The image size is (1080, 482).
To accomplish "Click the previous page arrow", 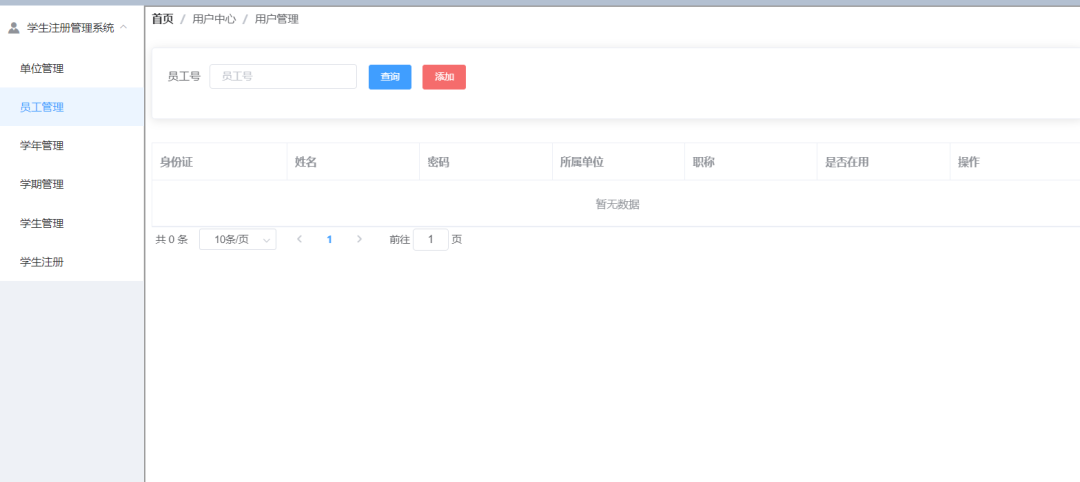I will [x=300, y=239].
